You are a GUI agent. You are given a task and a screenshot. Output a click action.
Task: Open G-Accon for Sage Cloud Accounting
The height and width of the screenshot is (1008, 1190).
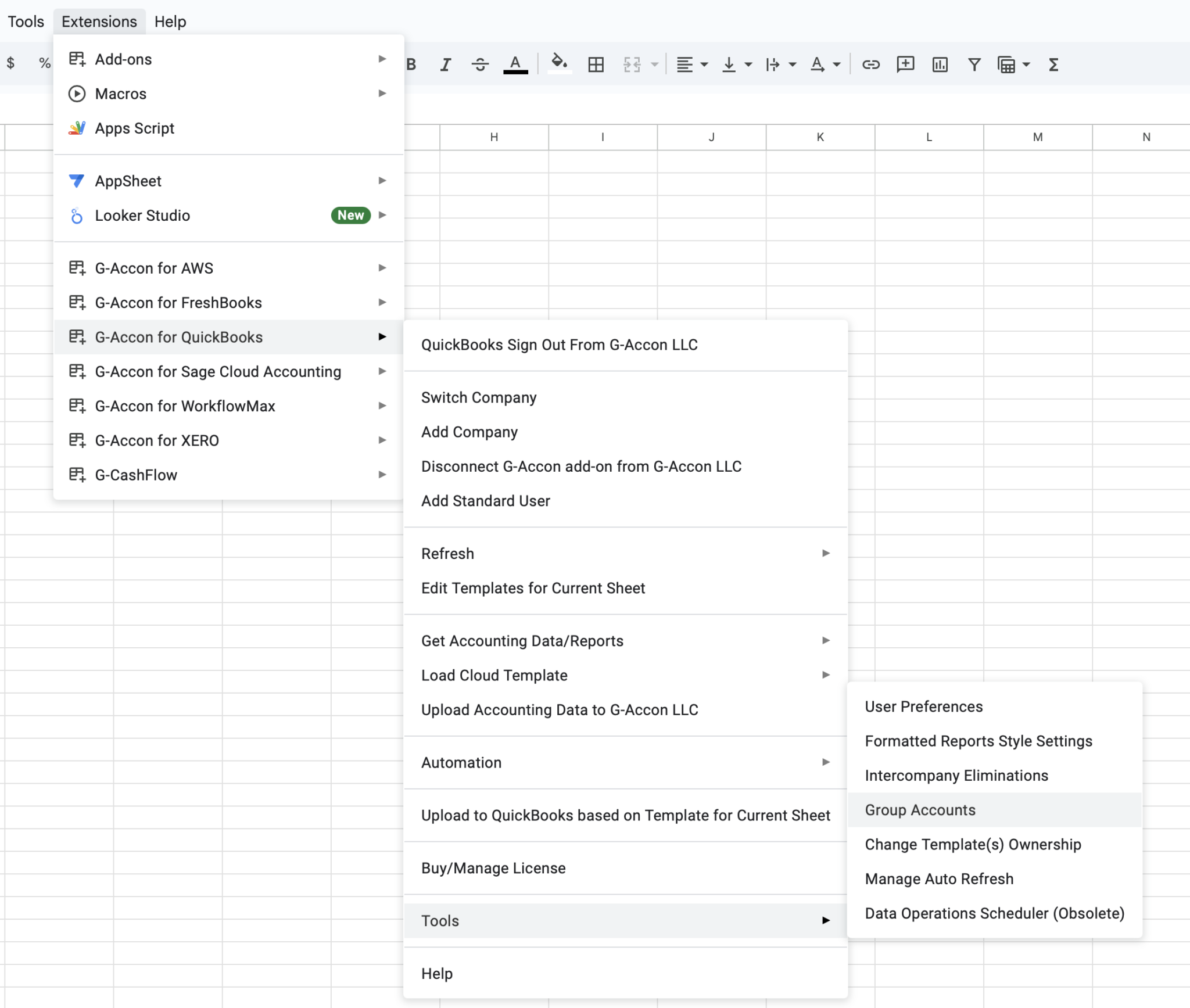229,371
